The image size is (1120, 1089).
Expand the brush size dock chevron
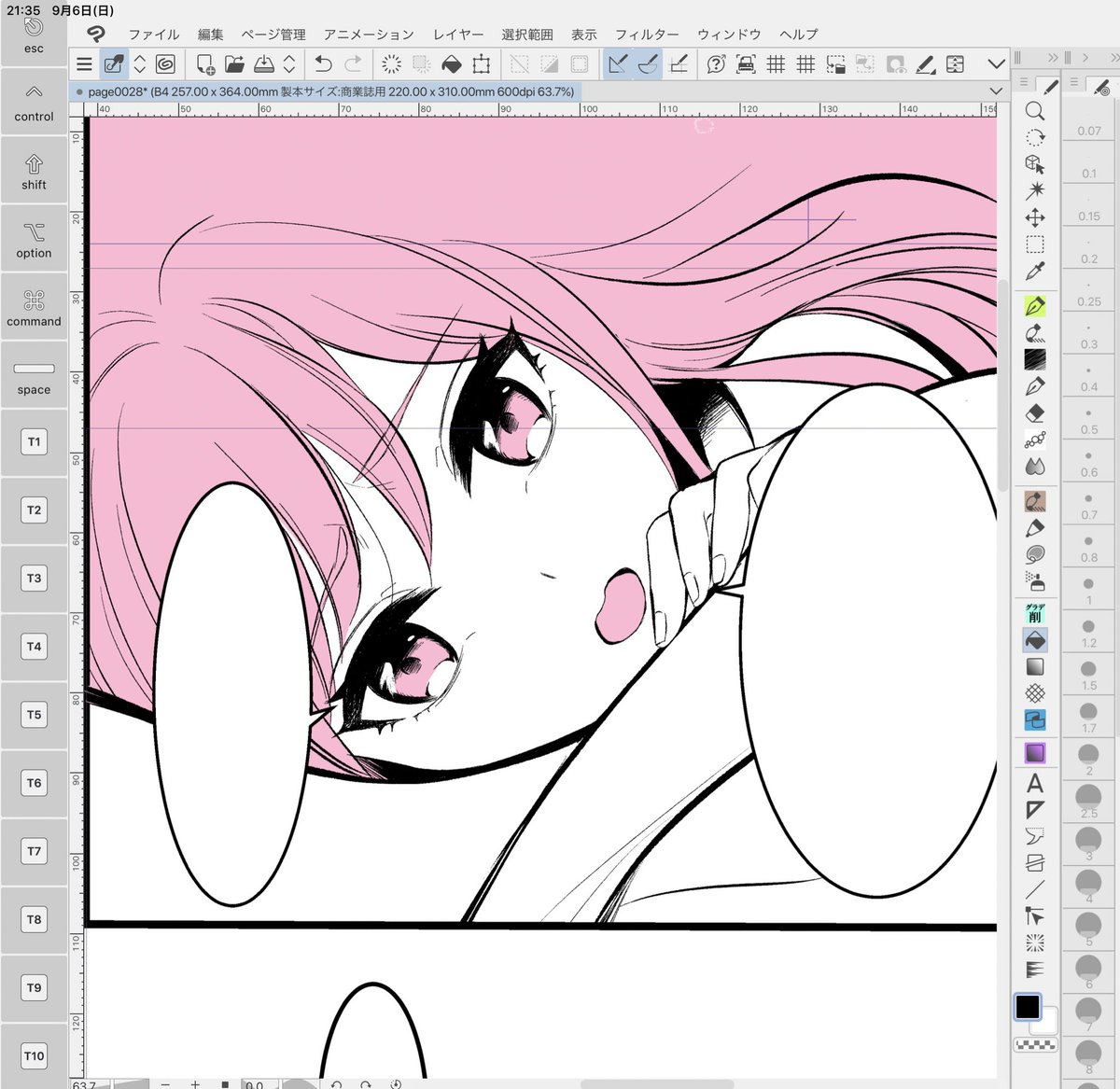[x=1085, y=58]
